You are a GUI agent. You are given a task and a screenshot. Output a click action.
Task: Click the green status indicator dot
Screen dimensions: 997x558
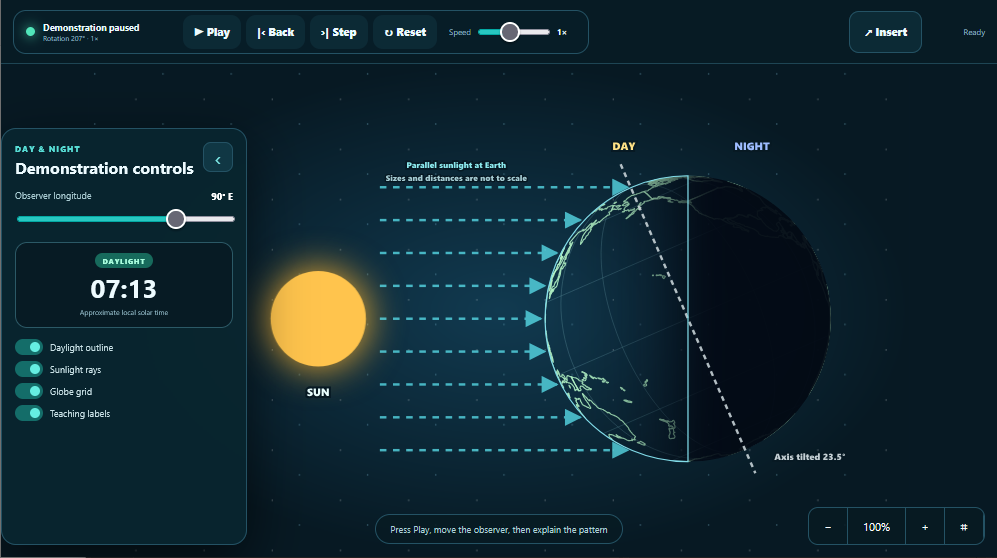[x=30, y=32]
